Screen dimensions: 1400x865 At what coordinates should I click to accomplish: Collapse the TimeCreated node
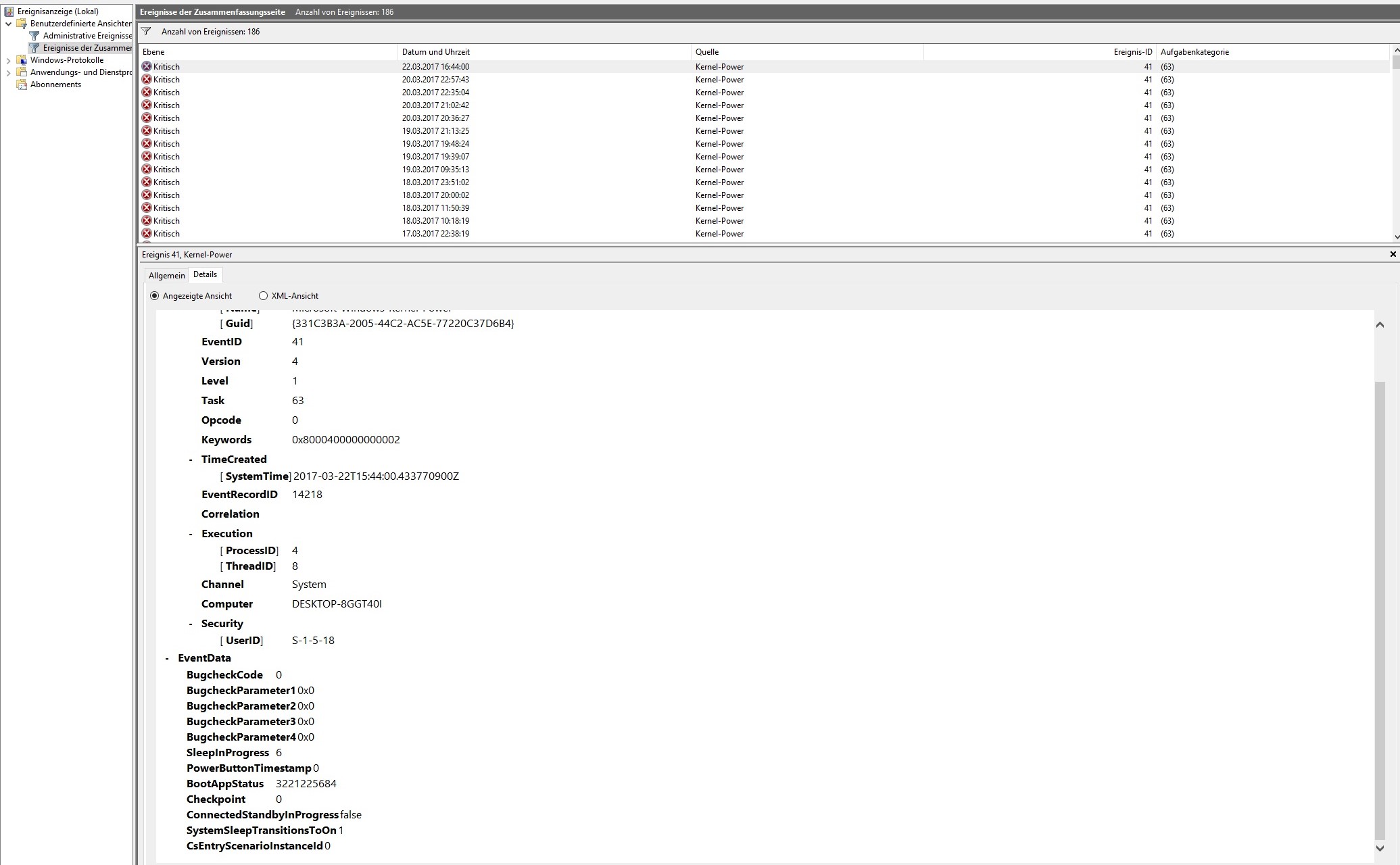click(x=191, y=460)
